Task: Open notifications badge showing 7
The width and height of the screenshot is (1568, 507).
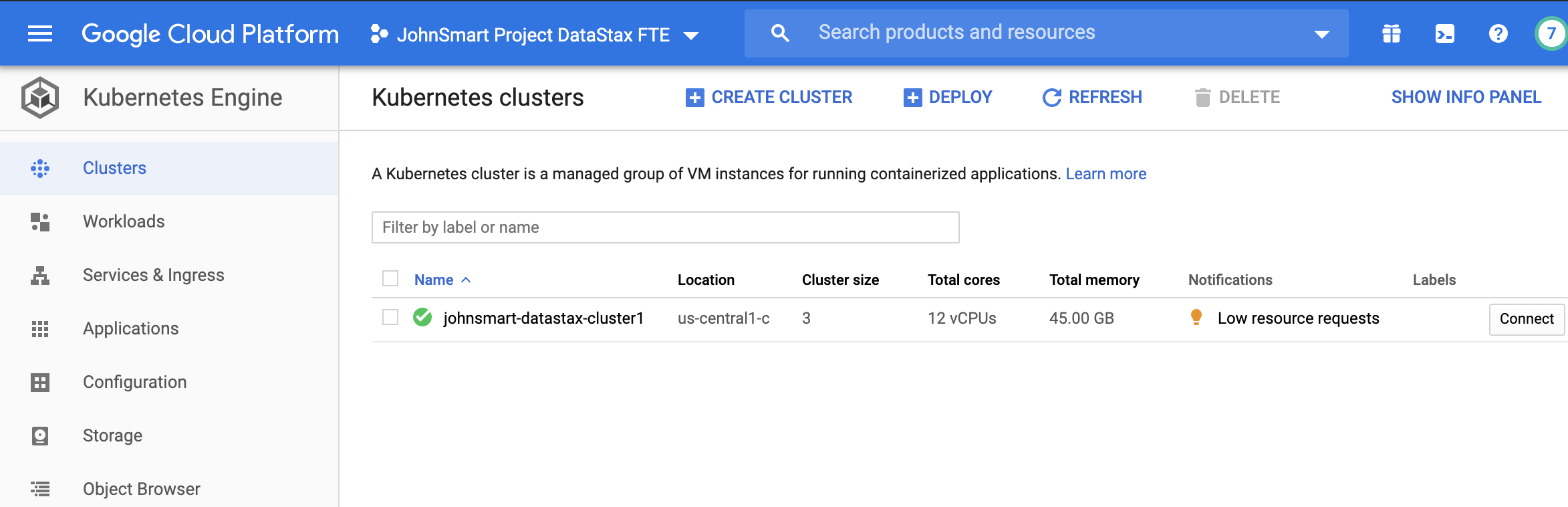Action: 1551,33
